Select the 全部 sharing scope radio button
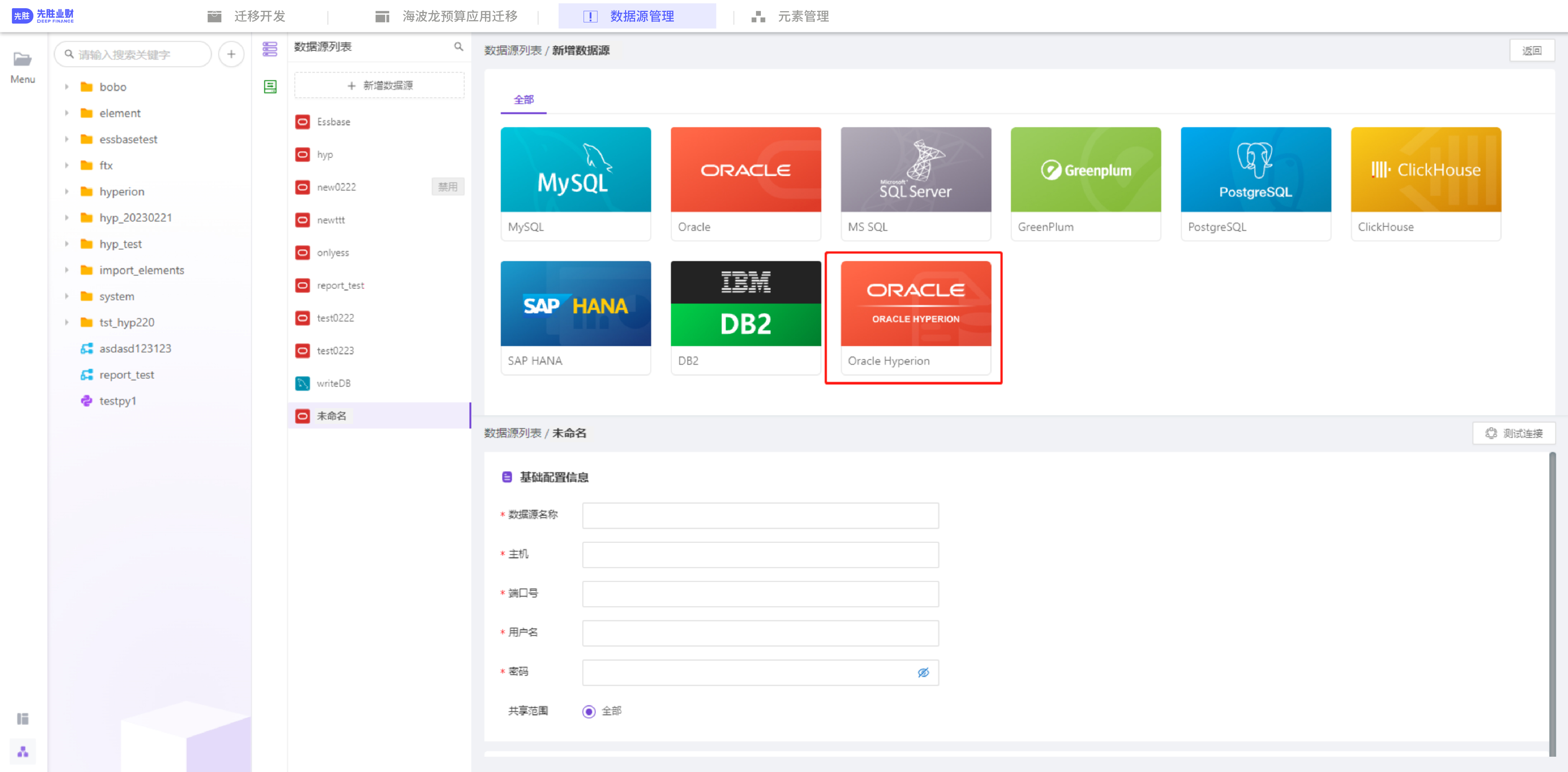The image size is (1568, 772). pos(589,711)
